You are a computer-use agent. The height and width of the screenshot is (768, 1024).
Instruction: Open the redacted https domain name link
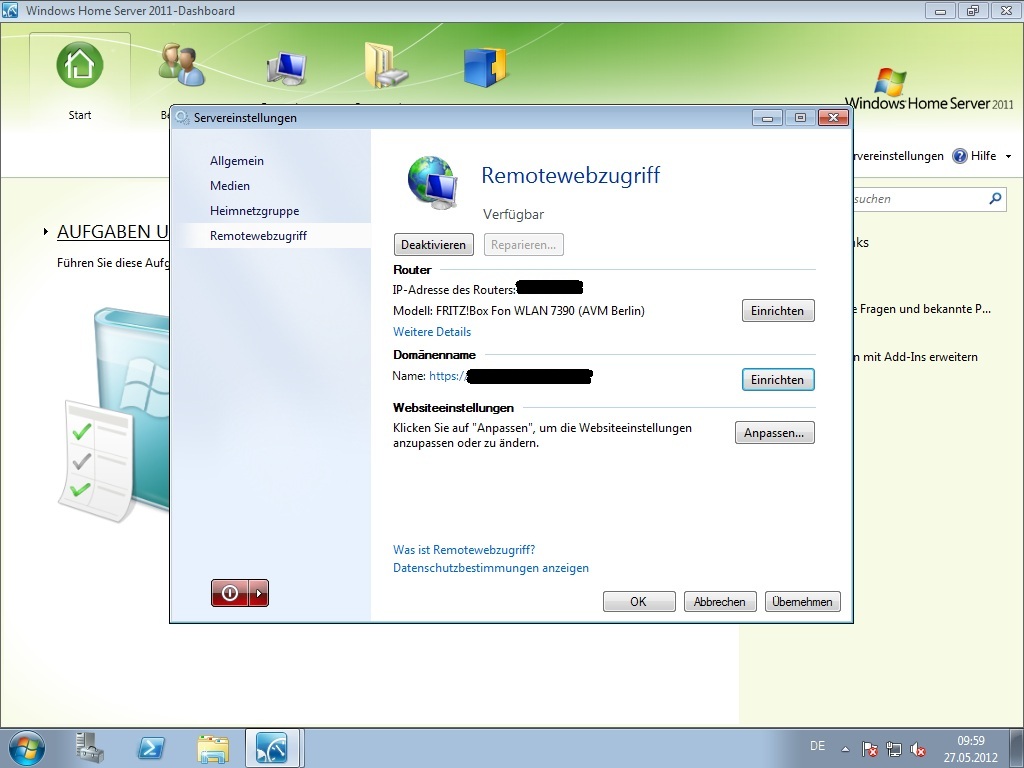(x=511, y=376)
